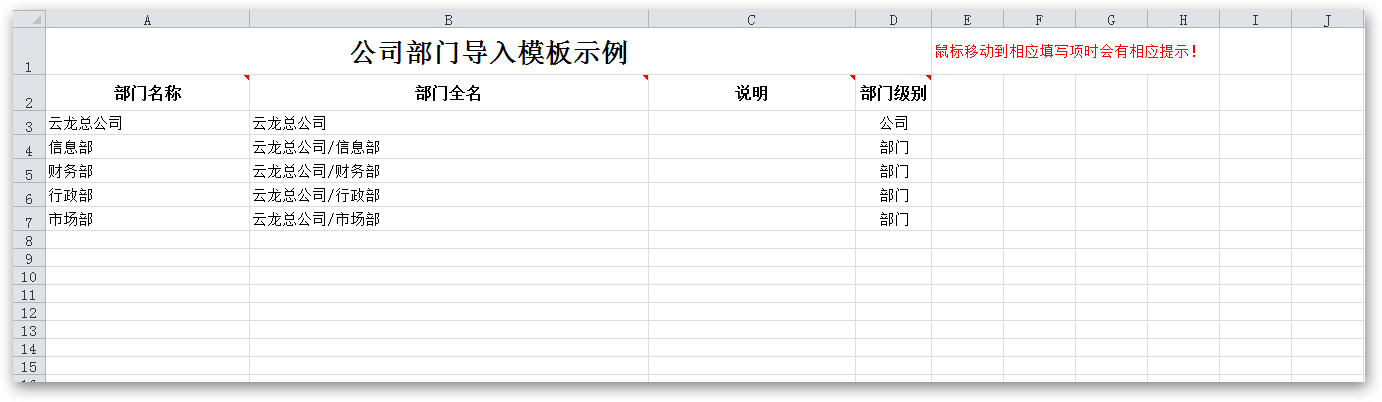Select the 部门级别 header cell
The height and width of the screenshot is (402, 1382).
click(x=893, y=94)
